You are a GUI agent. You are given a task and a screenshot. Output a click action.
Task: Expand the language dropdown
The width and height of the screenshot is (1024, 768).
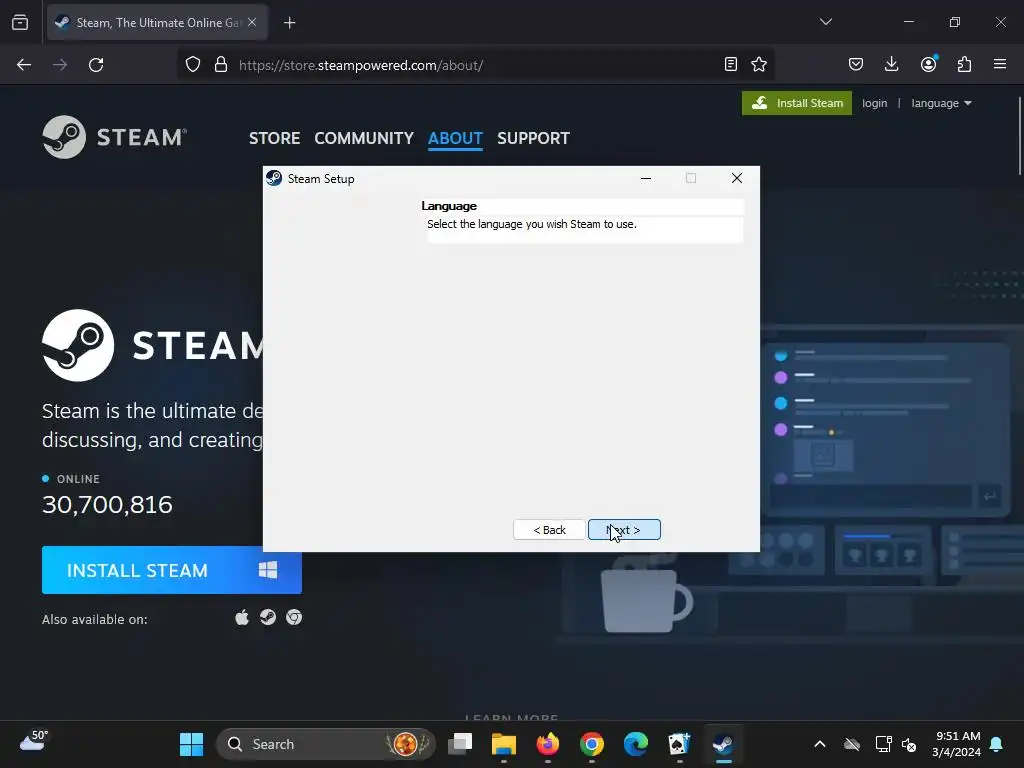pyautogui.click(x=941, y=103)
